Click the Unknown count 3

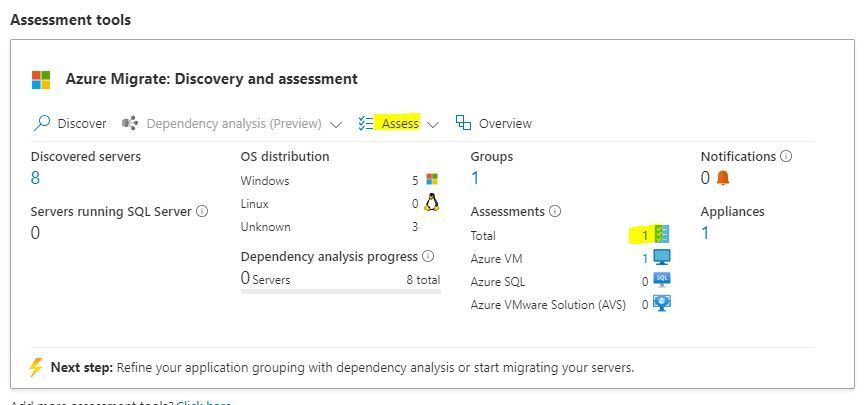(x=415, y=227)
